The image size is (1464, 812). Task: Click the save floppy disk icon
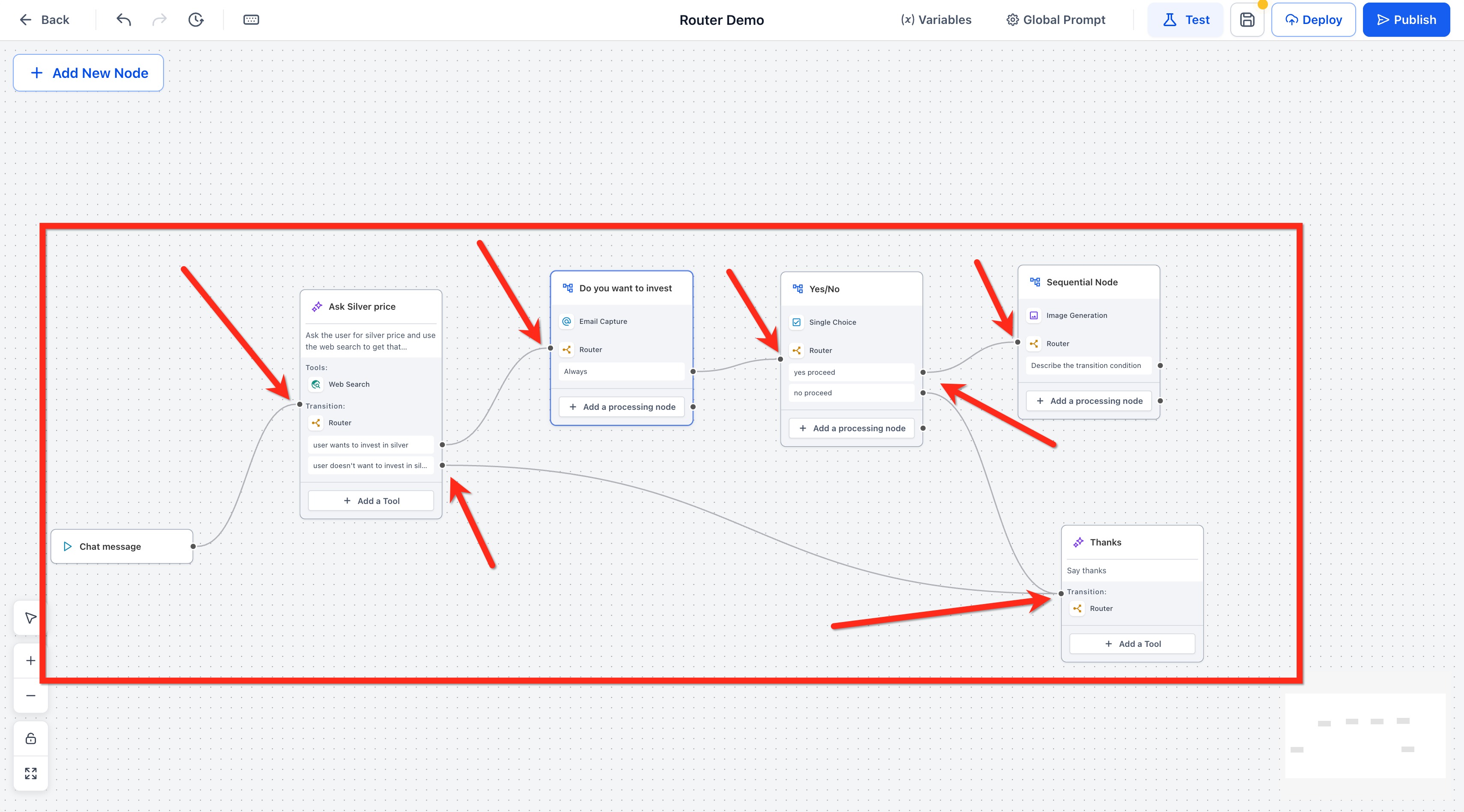pos(1247,20)
